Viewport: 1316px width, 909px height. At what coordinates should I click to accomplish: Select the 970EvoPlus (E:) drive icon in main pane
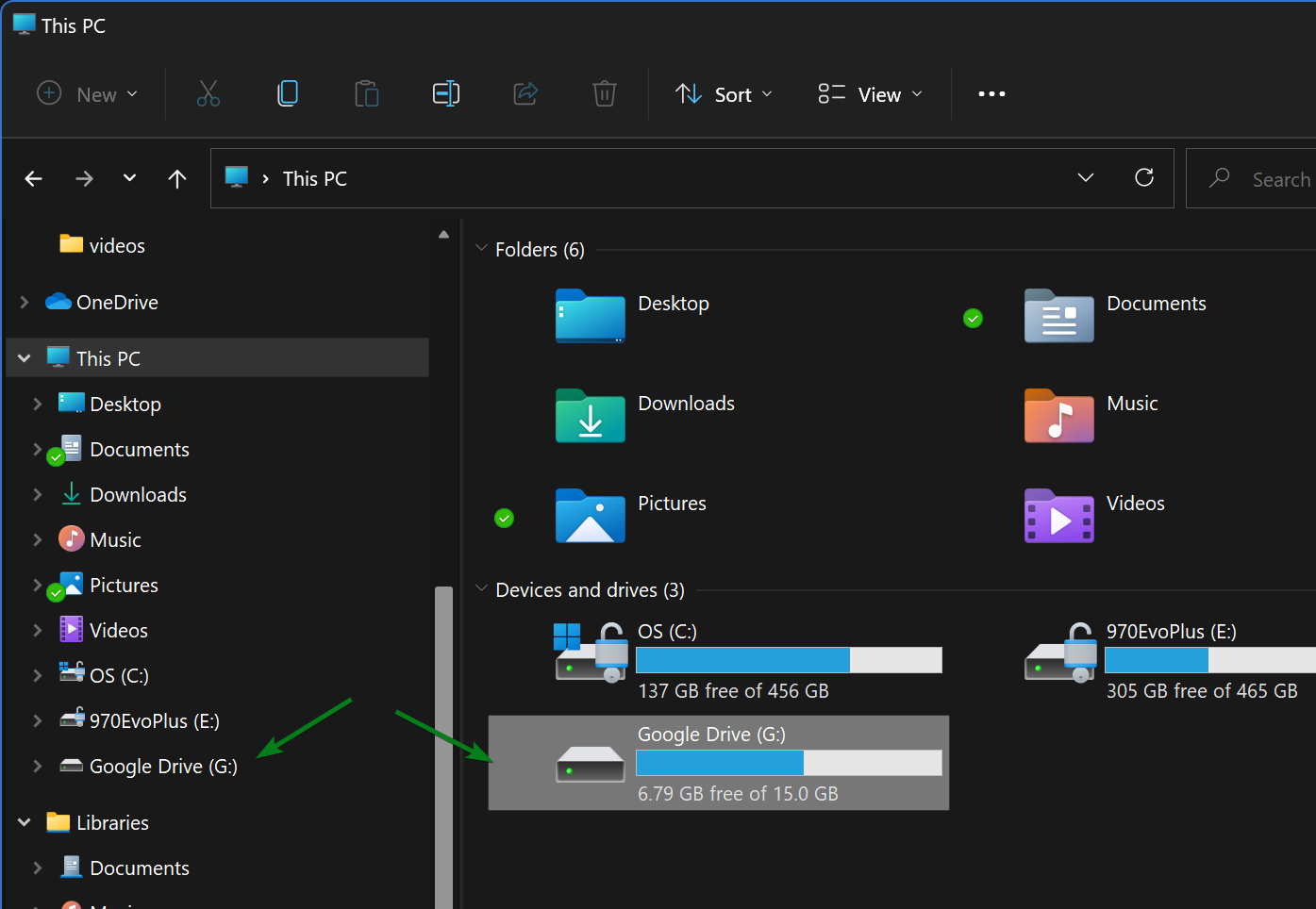[x=1060, y=652]
